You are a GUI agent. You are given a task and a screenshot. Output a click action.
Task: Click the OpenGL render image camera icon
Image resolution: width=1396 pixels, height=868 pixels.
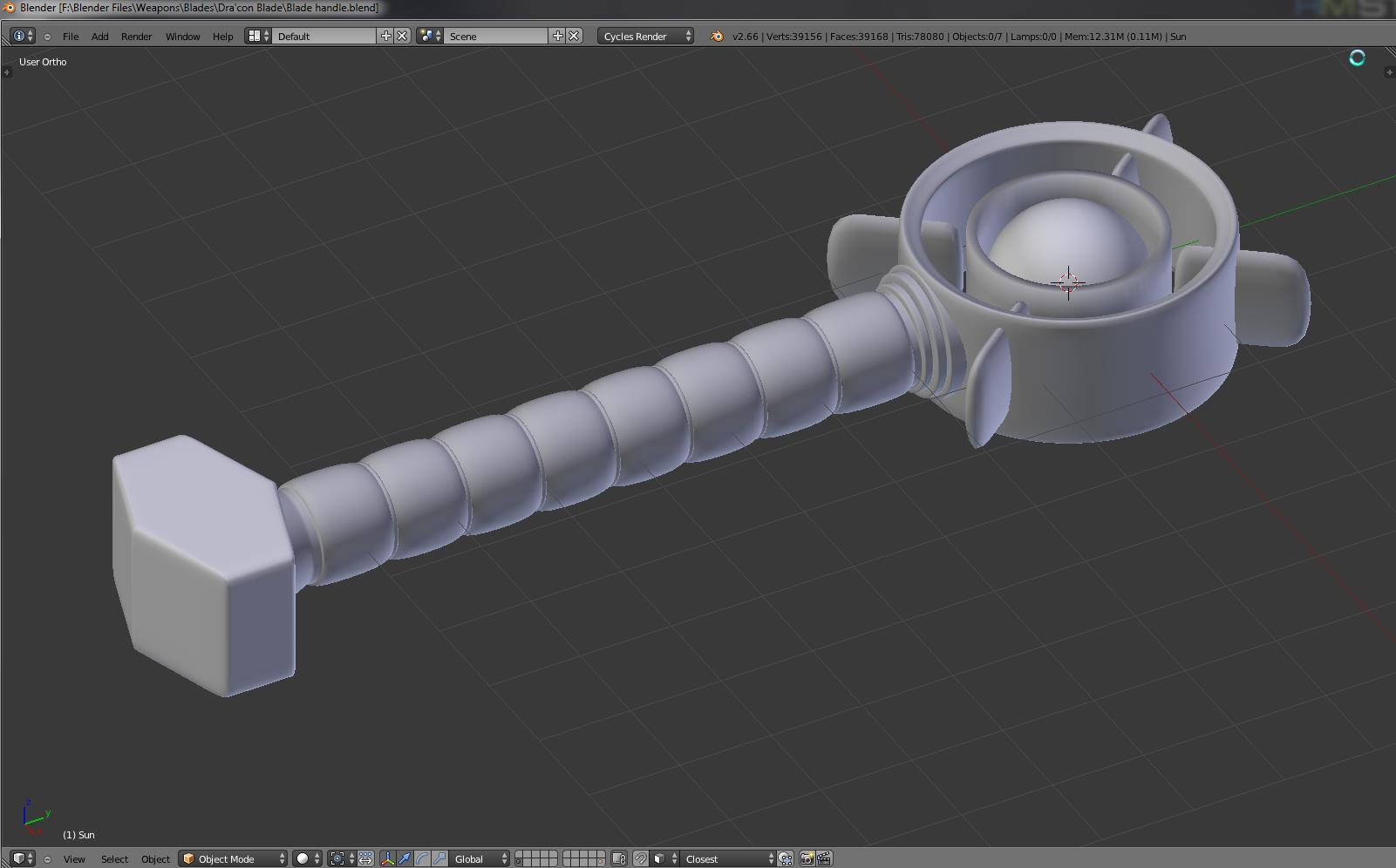click(807, 858)
